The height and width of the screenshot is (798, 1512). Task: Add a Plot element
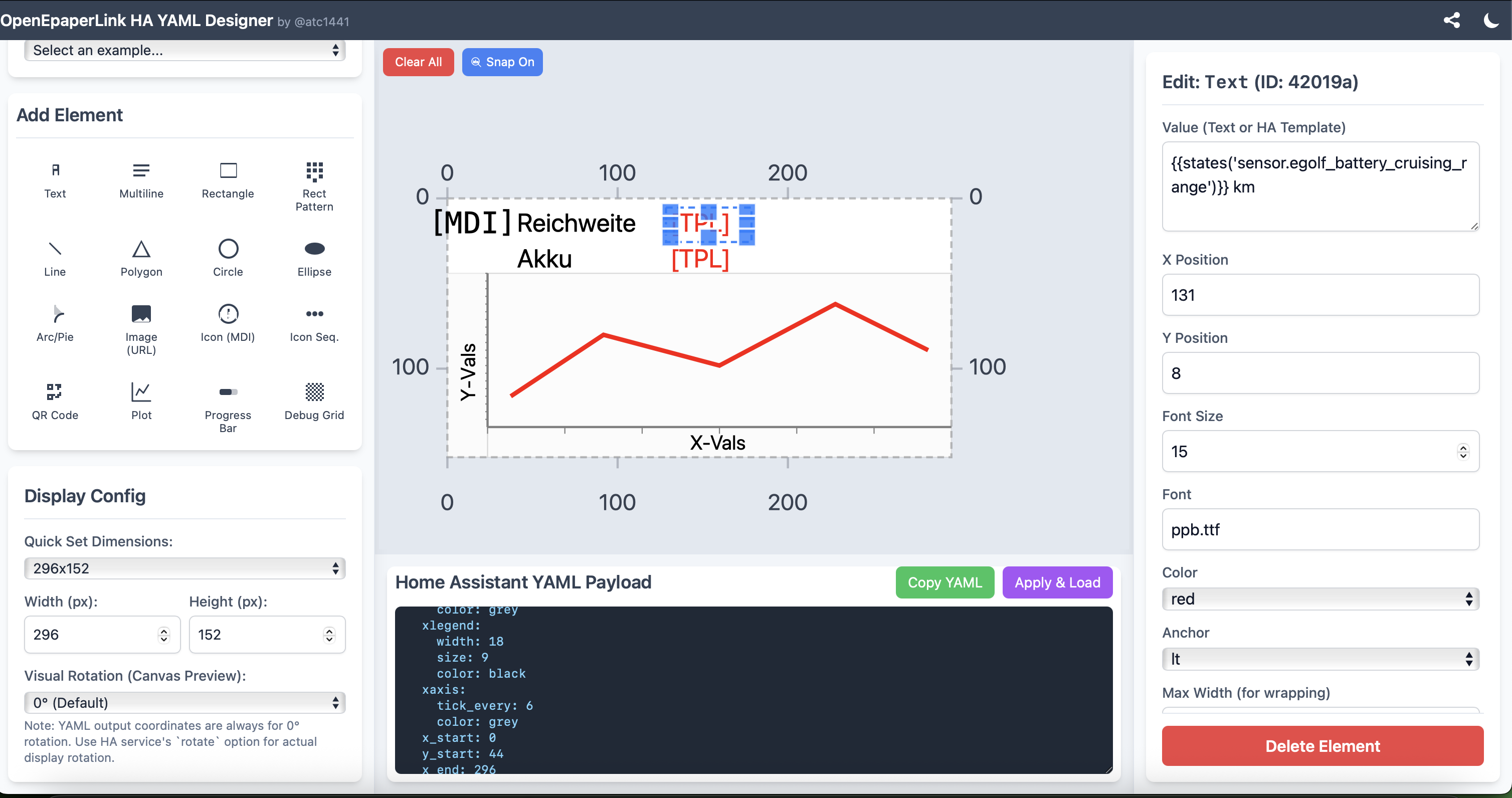[x=141, y=401]
